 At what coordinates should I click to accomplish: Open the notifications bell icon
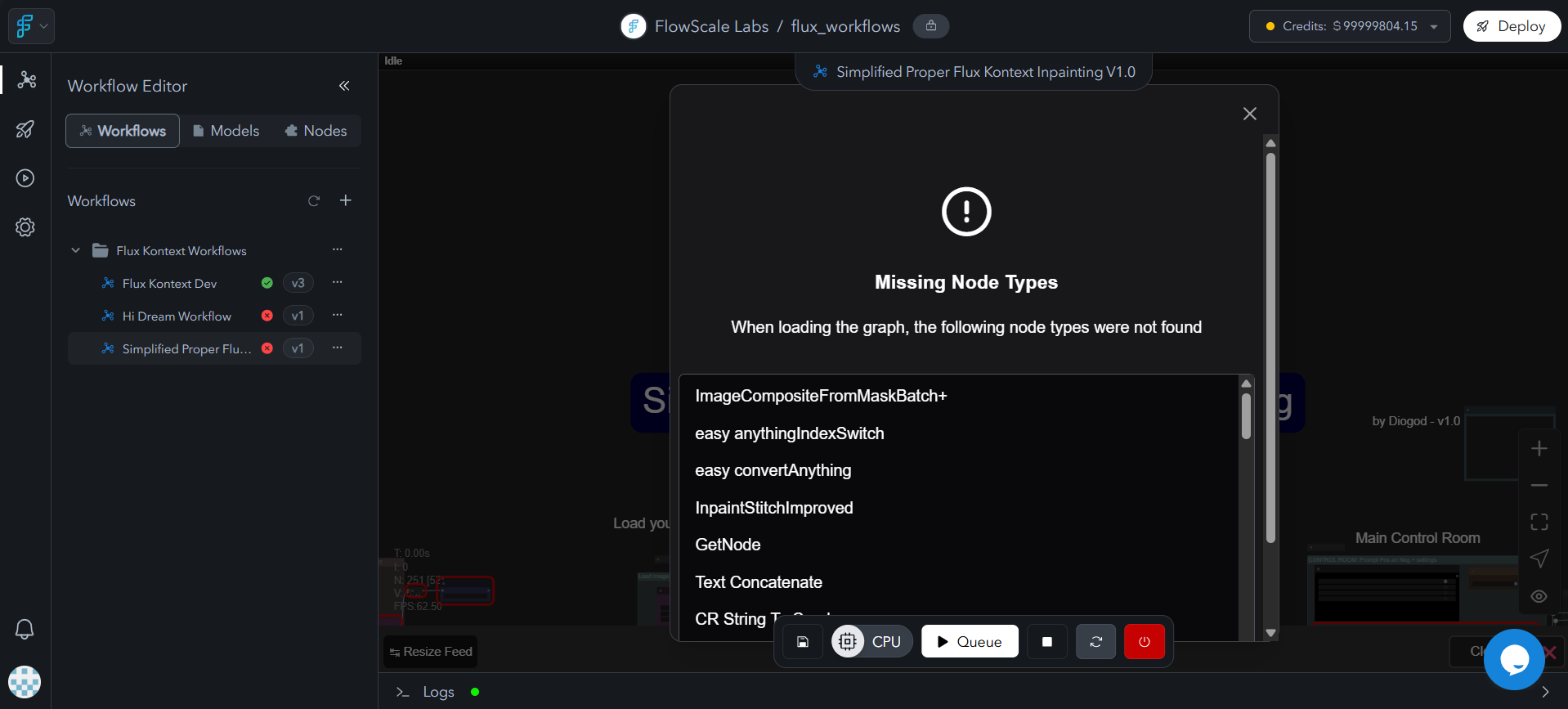(x=25, y=629)
